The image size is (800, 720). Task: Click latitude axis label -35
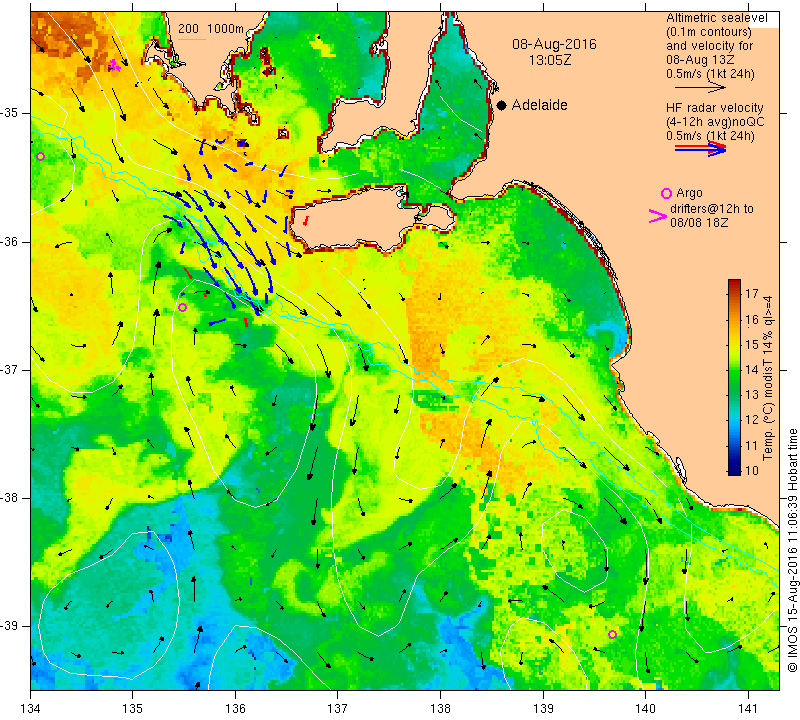pyautogui.click(x=10, y=113)
